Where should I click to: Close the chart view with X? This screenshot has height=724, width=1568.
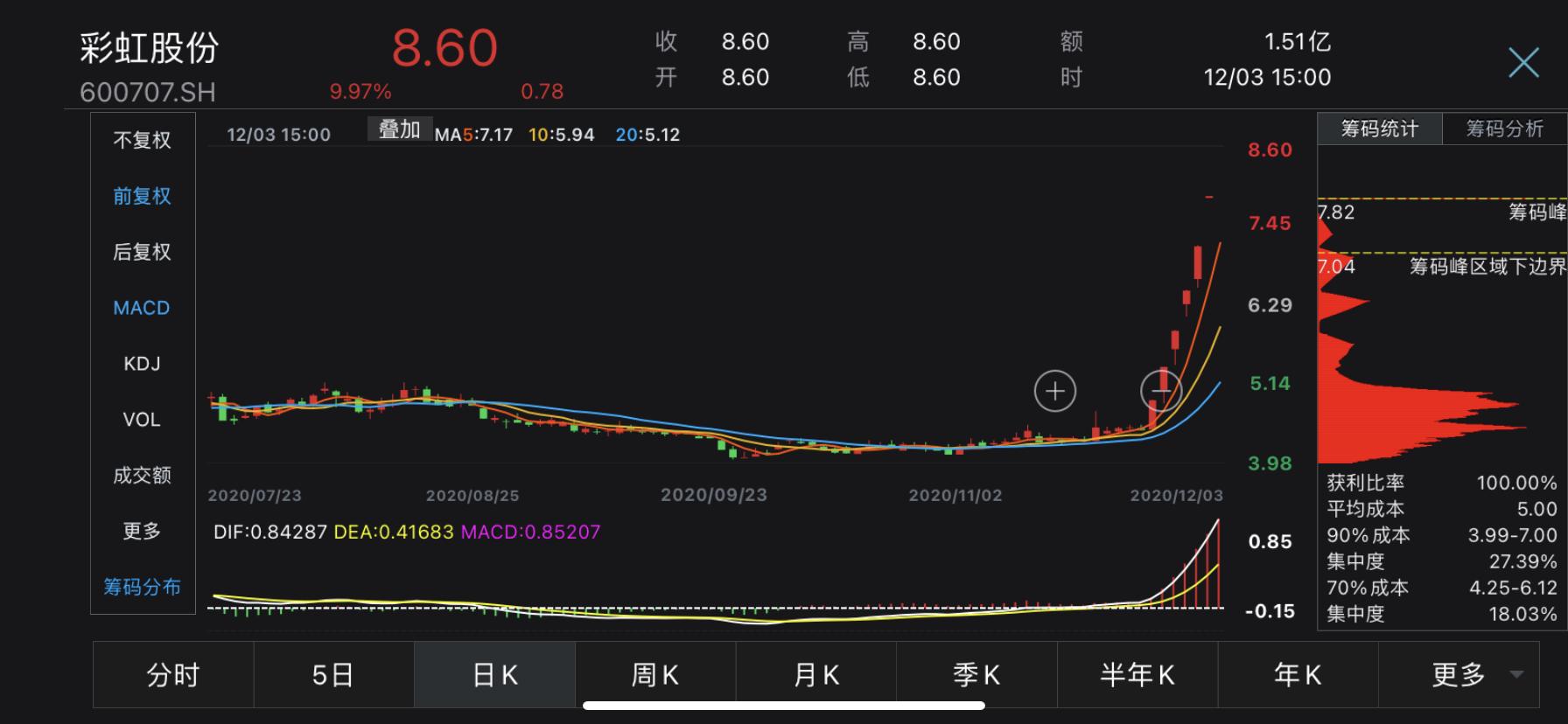click(x=1523, y=62)
